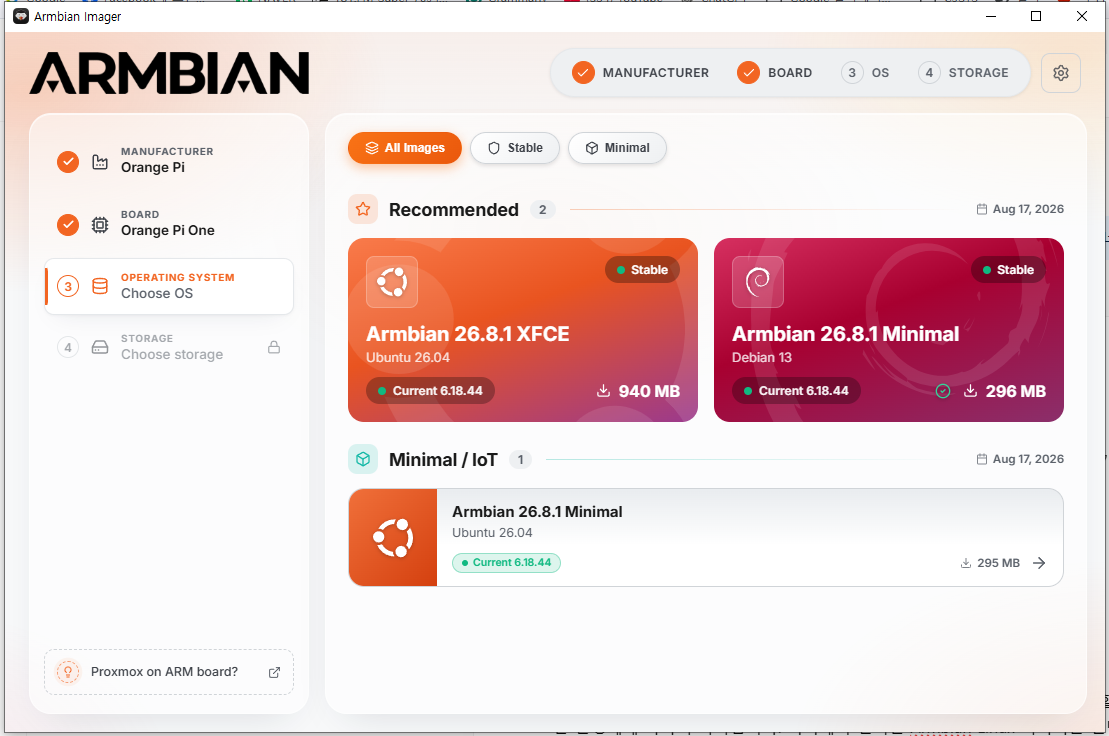
Task: Select Armbian 26.8.1 Minimal Ubuntu 26.04 row
Action: pyautogui.click(x=706, y=537)
